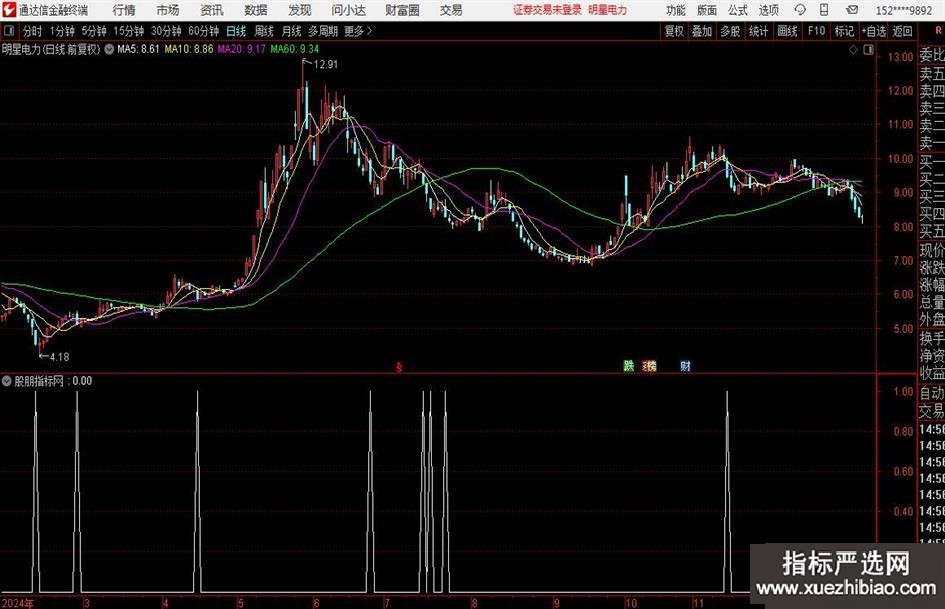Click the 2024年 date axis label
Image resolution: width=945 pixels, height=609 pixels.
(18, 603)
